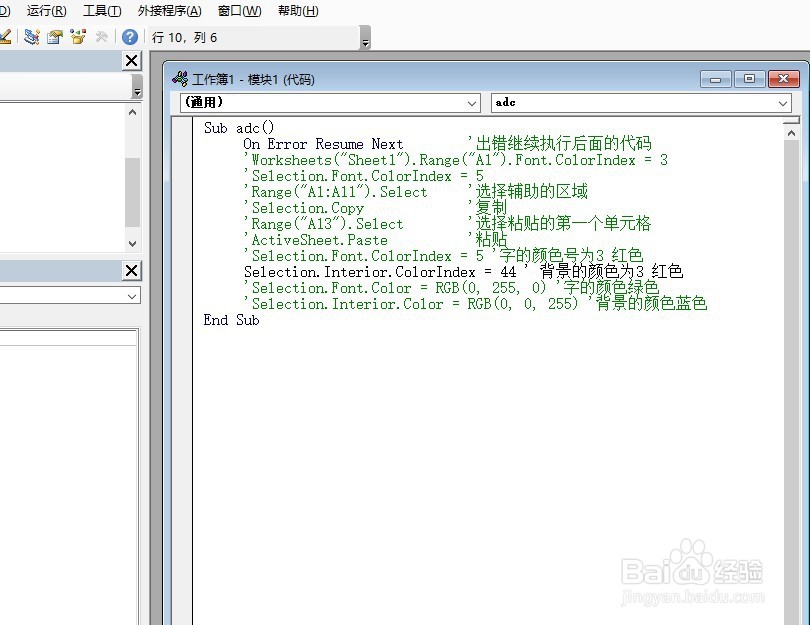The width and height of the screenshot is (810, 625).
Task: Open Project Explorer from toolbar
Action: tap(32, 37)
